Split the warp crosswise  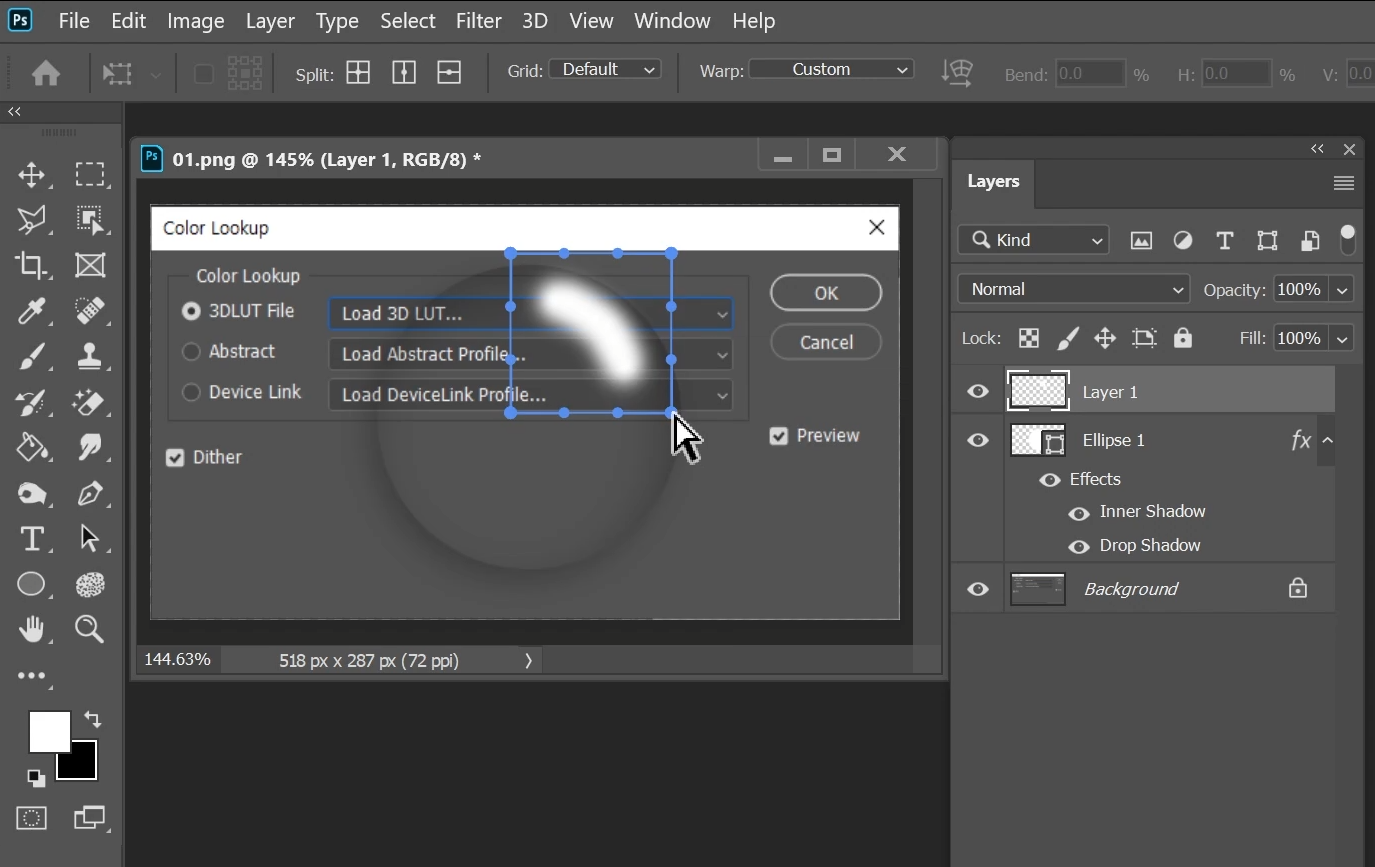358,72
